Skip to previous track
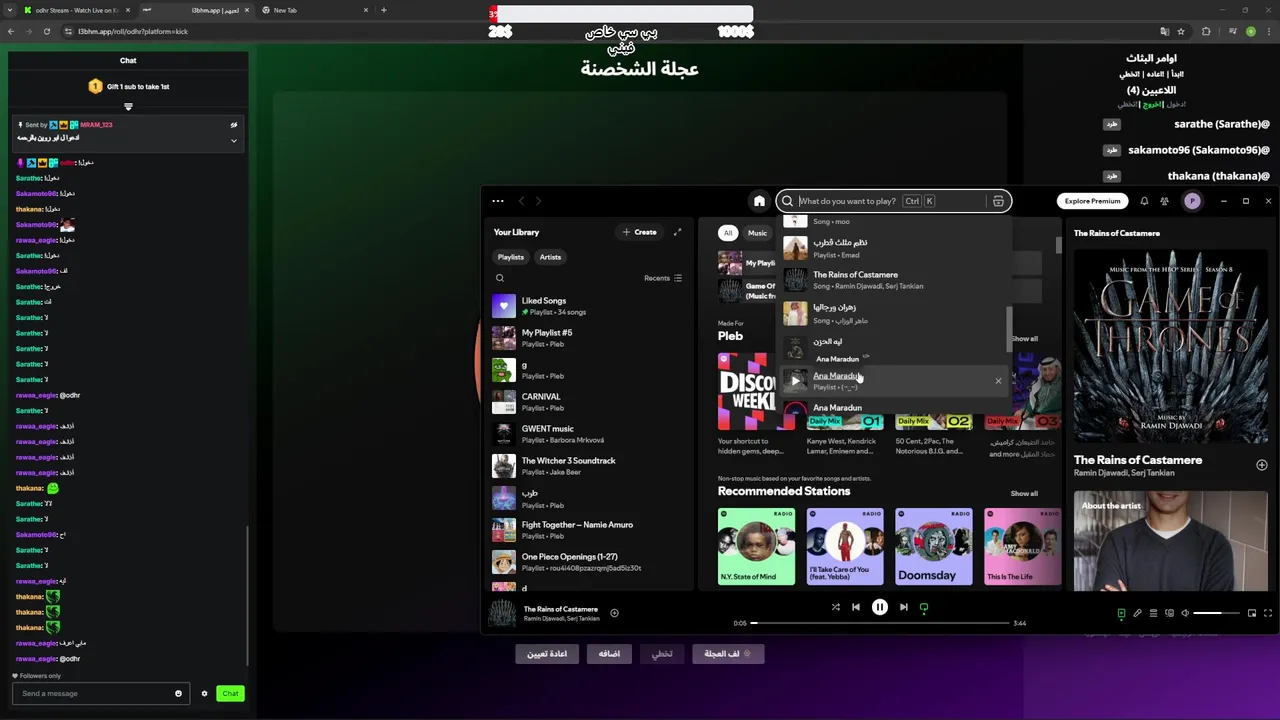Screen dimensions: 1280x720 click(x=856, y=607)
